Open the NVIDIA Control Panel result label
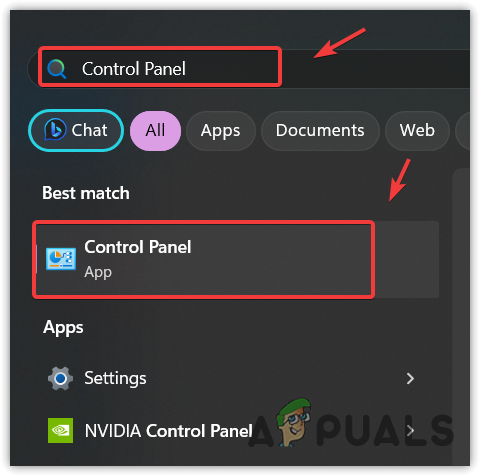 (x=168, y=431)
